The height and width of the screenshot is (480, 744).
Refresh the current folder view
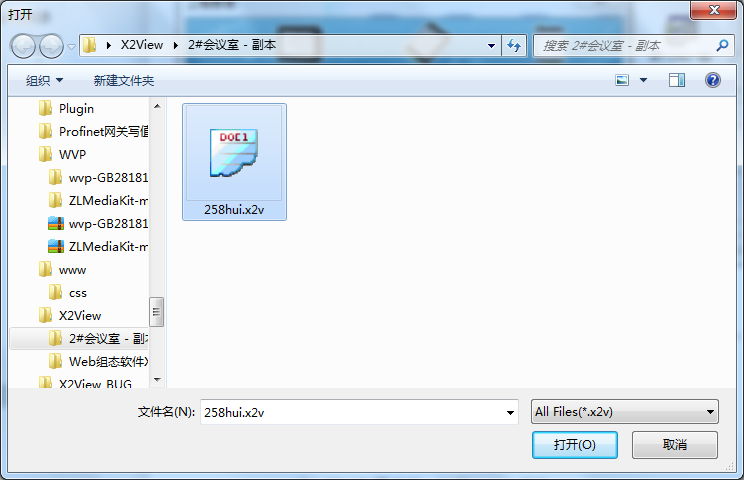tap(514, 46)
